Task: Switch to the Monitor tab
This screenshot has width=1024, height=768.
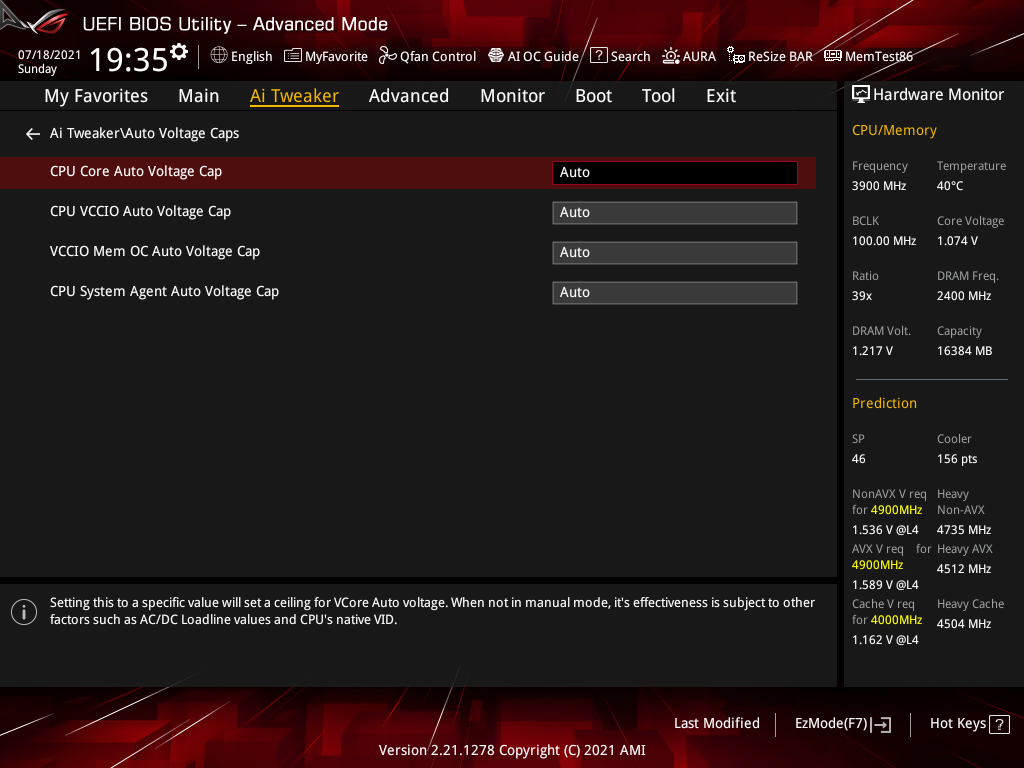Action: click(x=512, y=95)
